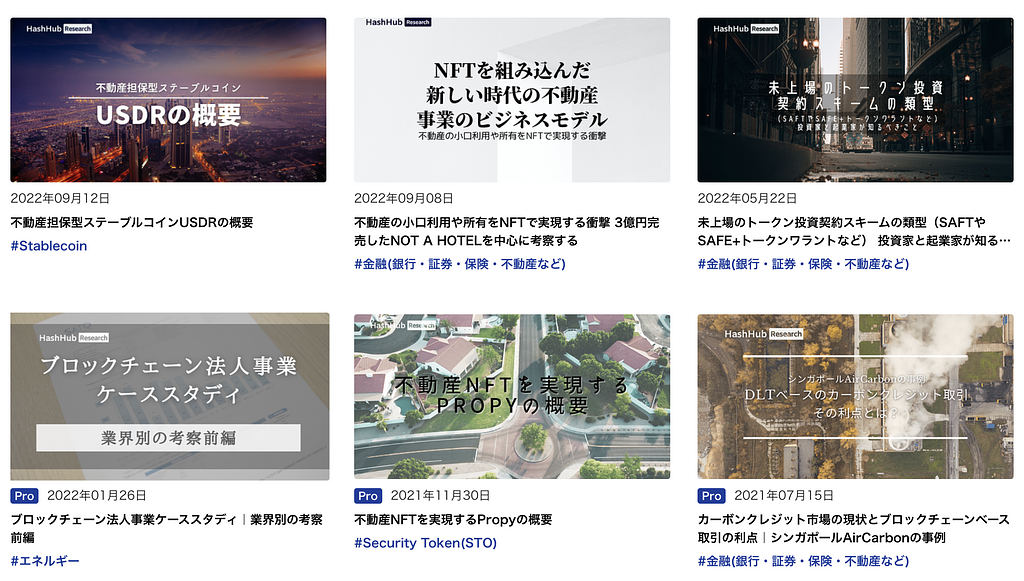Click #金融 tag under NOT A HOTEL article
This screenshot has width=1024, height=581.
460,264
